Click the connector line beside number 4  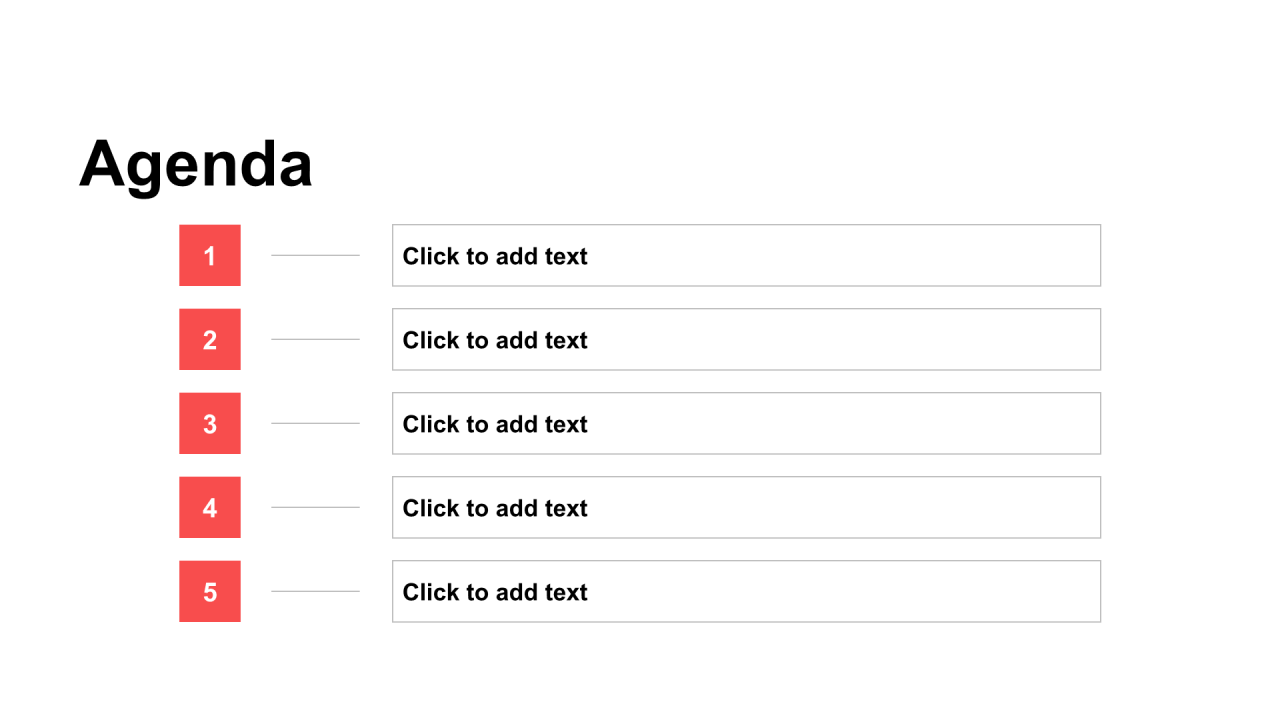coord(315,507)
